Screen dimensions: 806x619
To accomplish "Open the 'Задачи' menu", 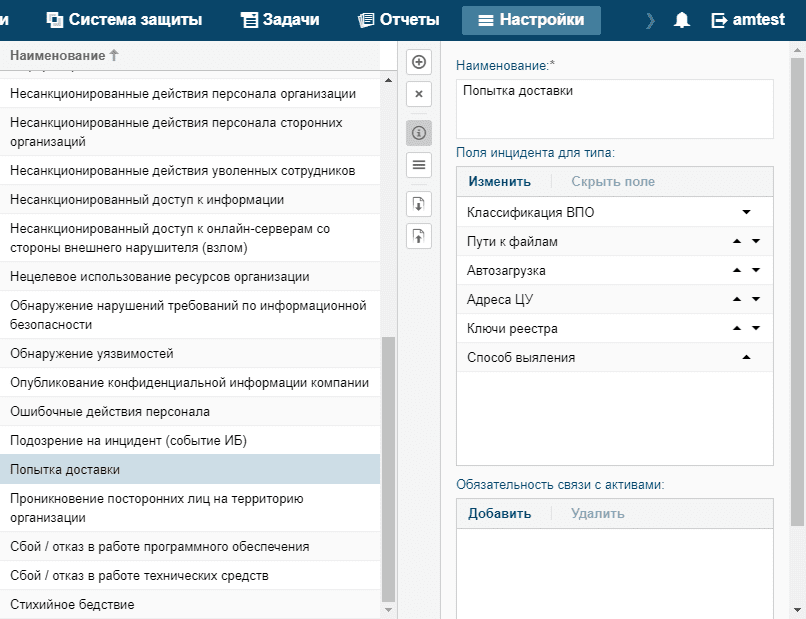I will pyautogui.click(x=280, y=20).
